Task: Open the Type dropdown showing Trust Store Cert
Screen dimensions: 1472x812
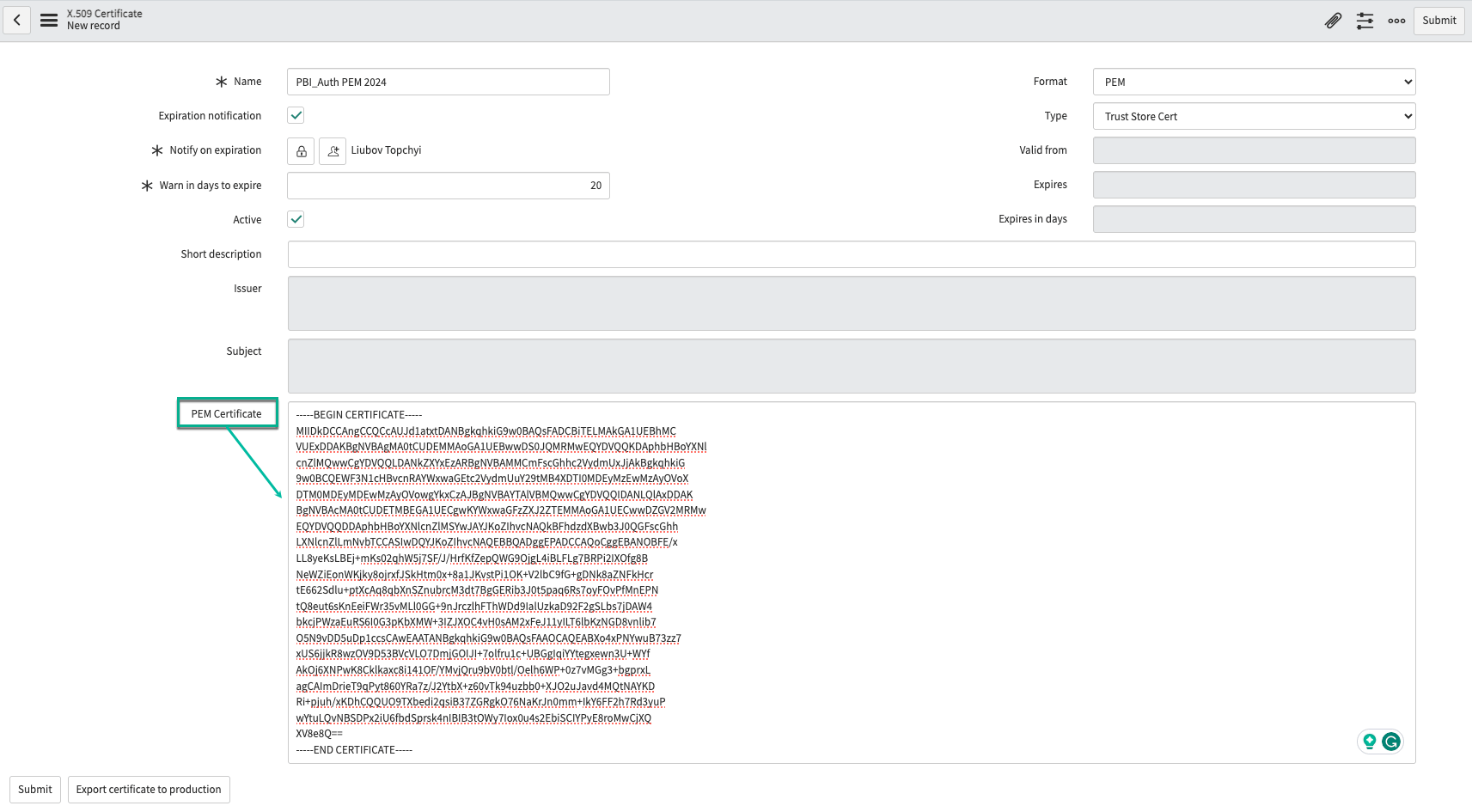Action: coord(1253,116)
